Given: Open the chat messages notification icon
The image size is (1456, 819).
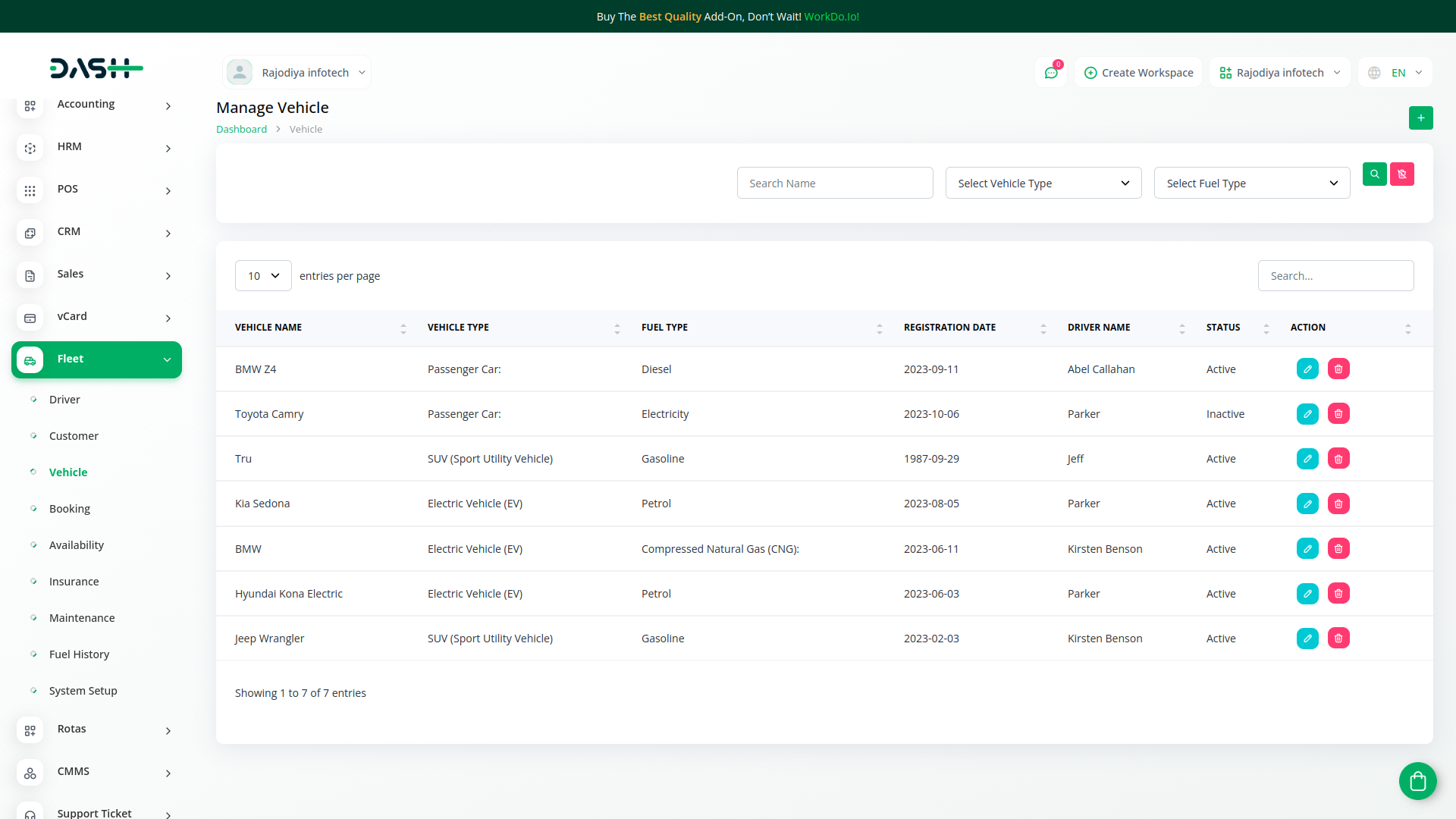Looking at the screenshot, I should coord(1050,73).
